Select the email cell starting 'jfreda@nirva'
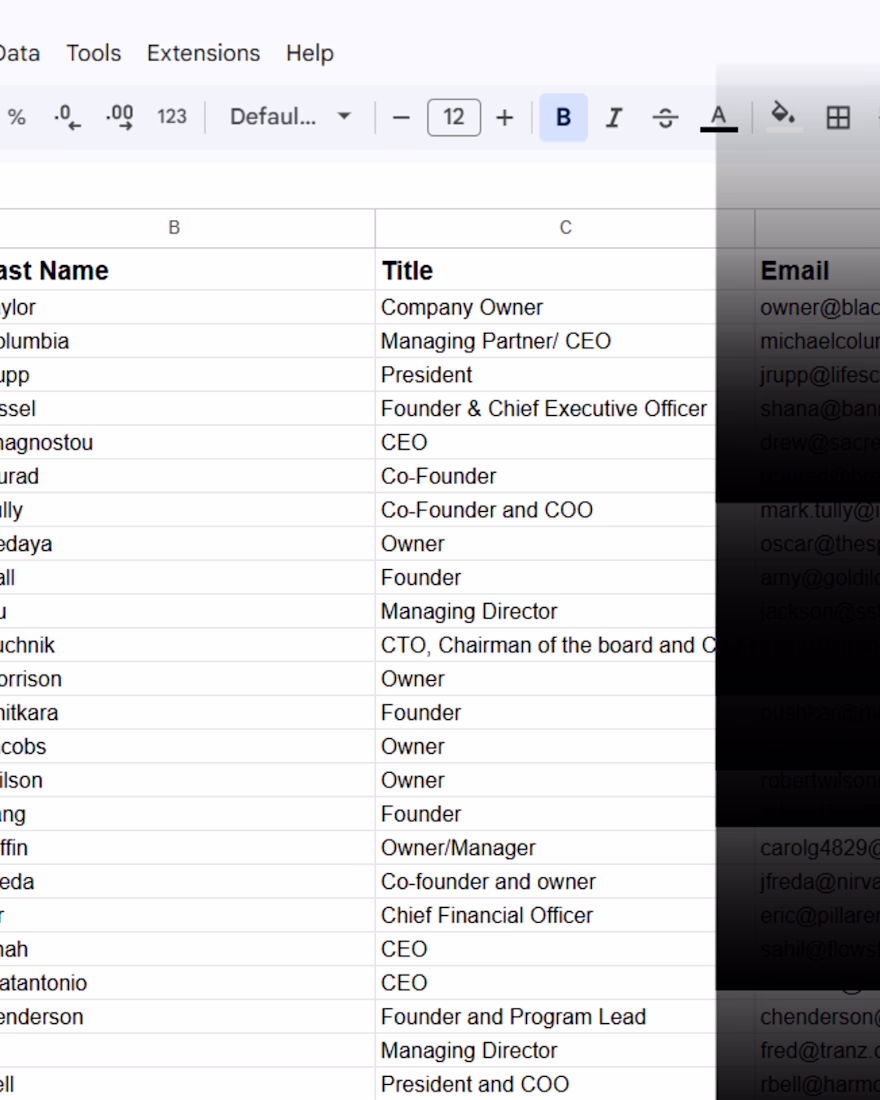 point(818,881)
